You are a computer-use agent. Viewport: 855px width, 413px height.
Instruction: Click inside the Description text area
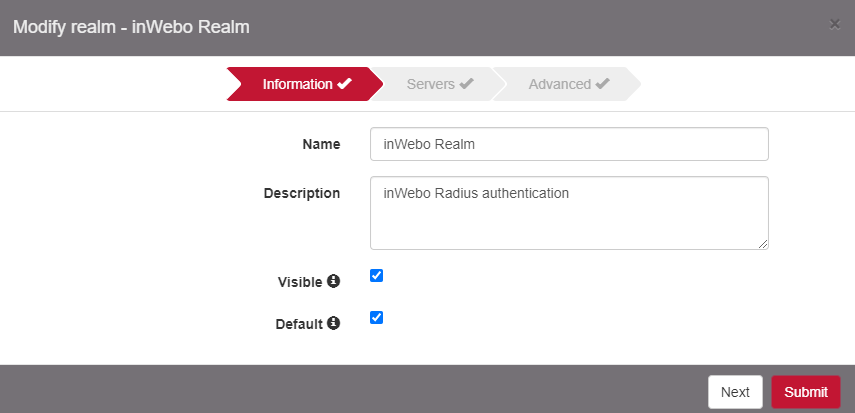(x=569, y=213)
